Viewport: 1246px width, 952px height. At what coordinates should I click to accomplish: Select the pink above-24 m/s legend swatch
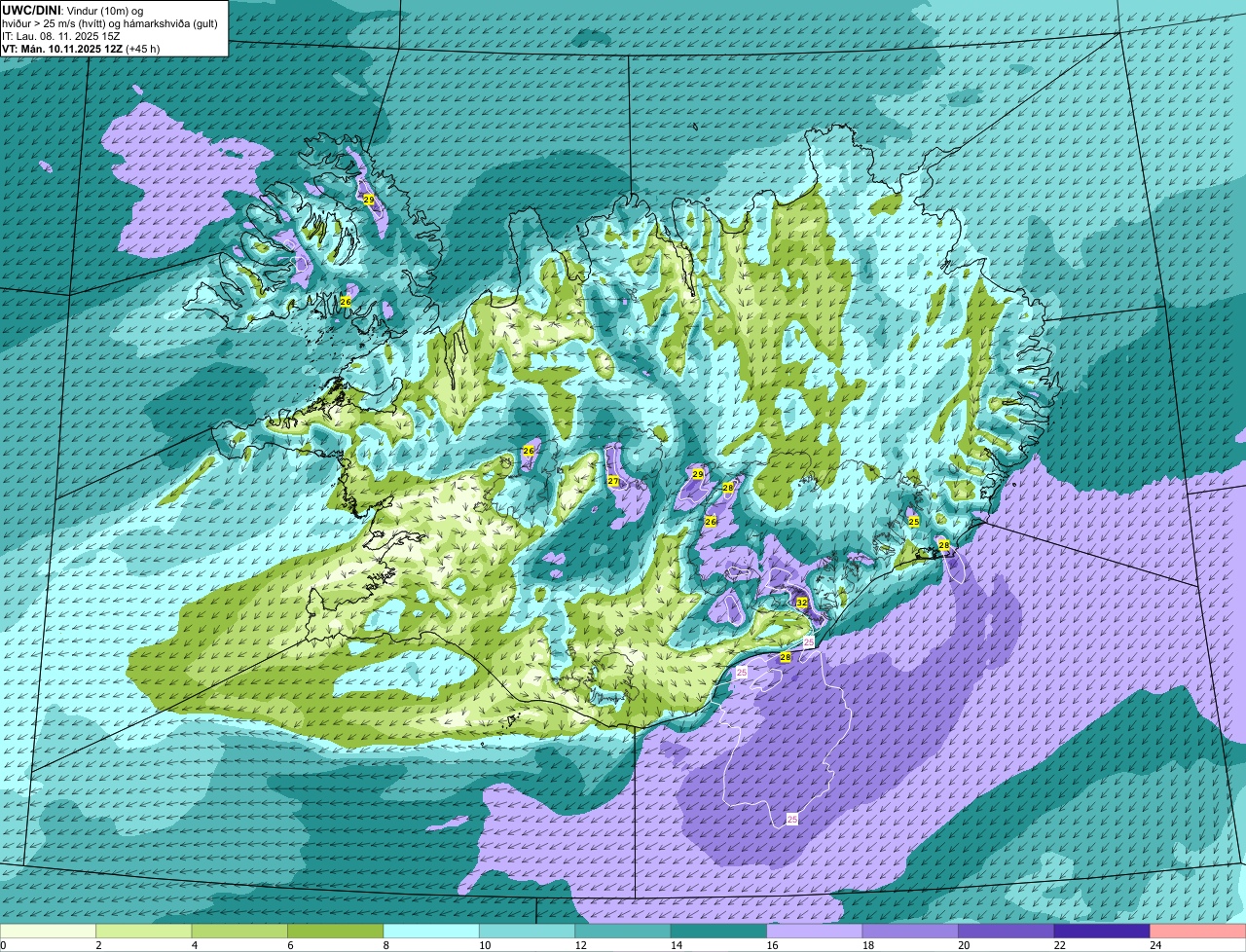pos(1198,931)
